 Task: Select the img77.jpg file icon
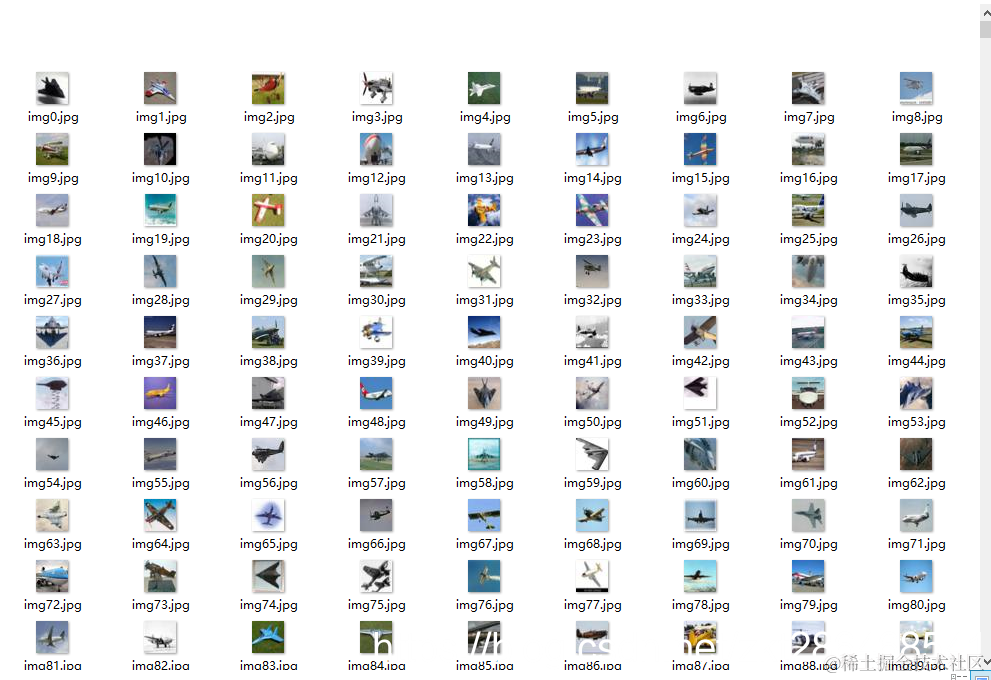592,576
